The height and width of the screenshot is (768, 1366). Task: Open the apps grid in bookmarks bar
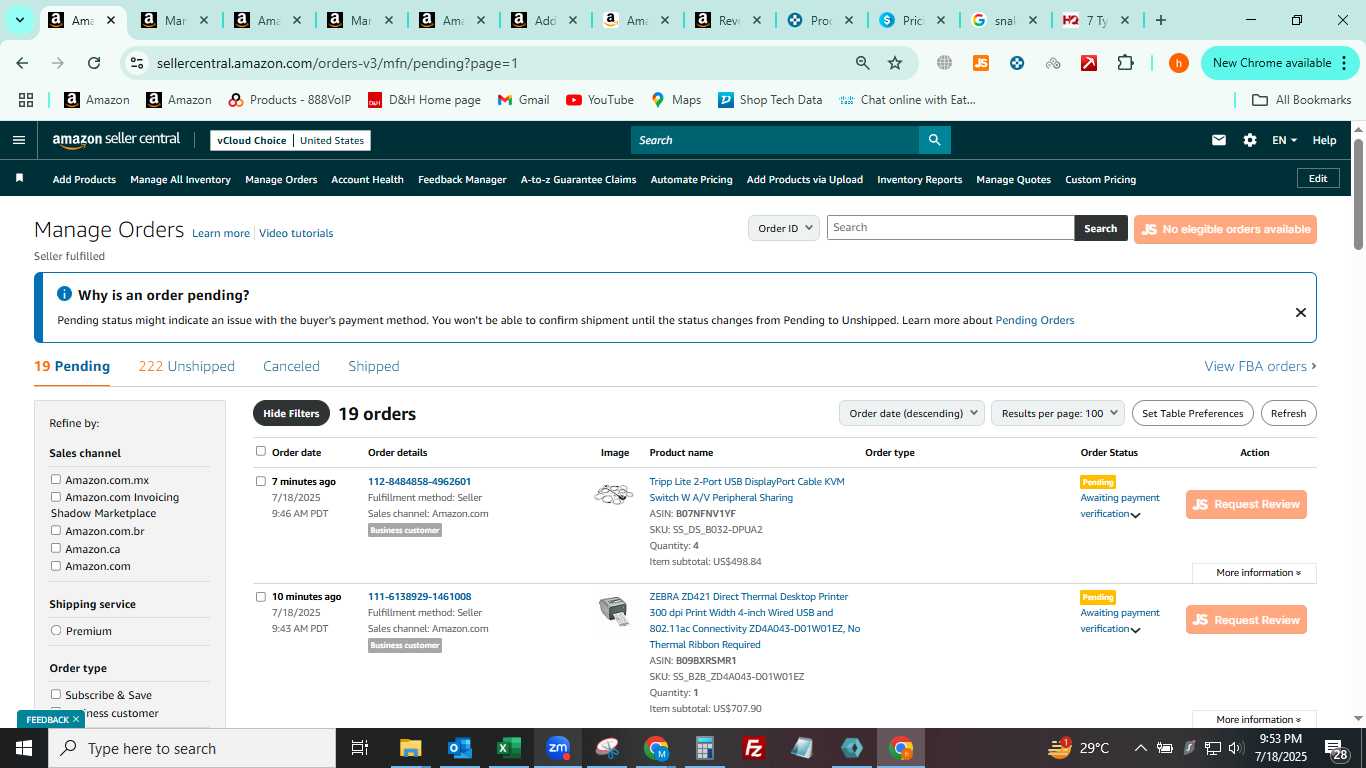coord(26,100)
